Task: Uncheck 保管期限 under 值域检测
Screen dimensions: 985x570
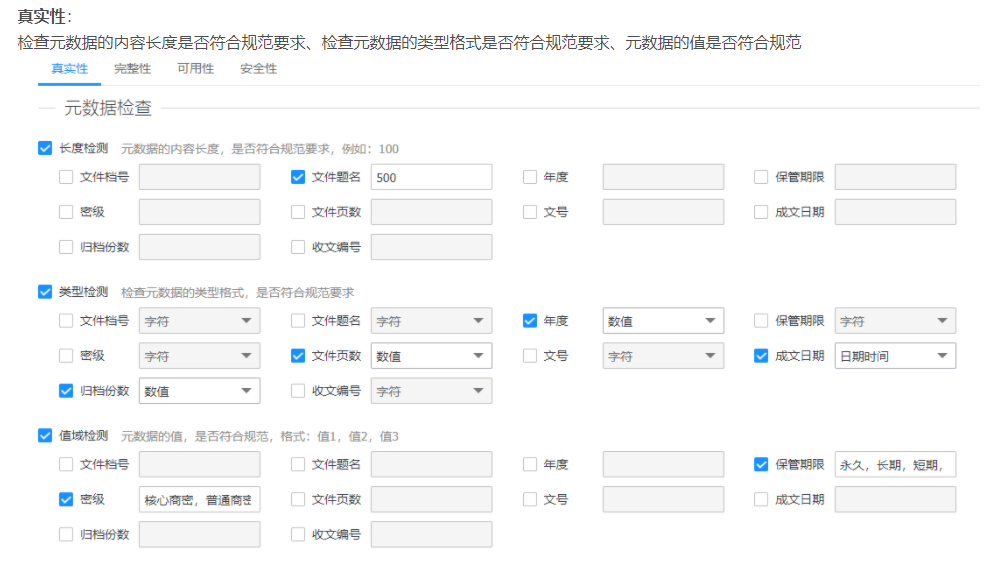Action: [x=761, y=464]
